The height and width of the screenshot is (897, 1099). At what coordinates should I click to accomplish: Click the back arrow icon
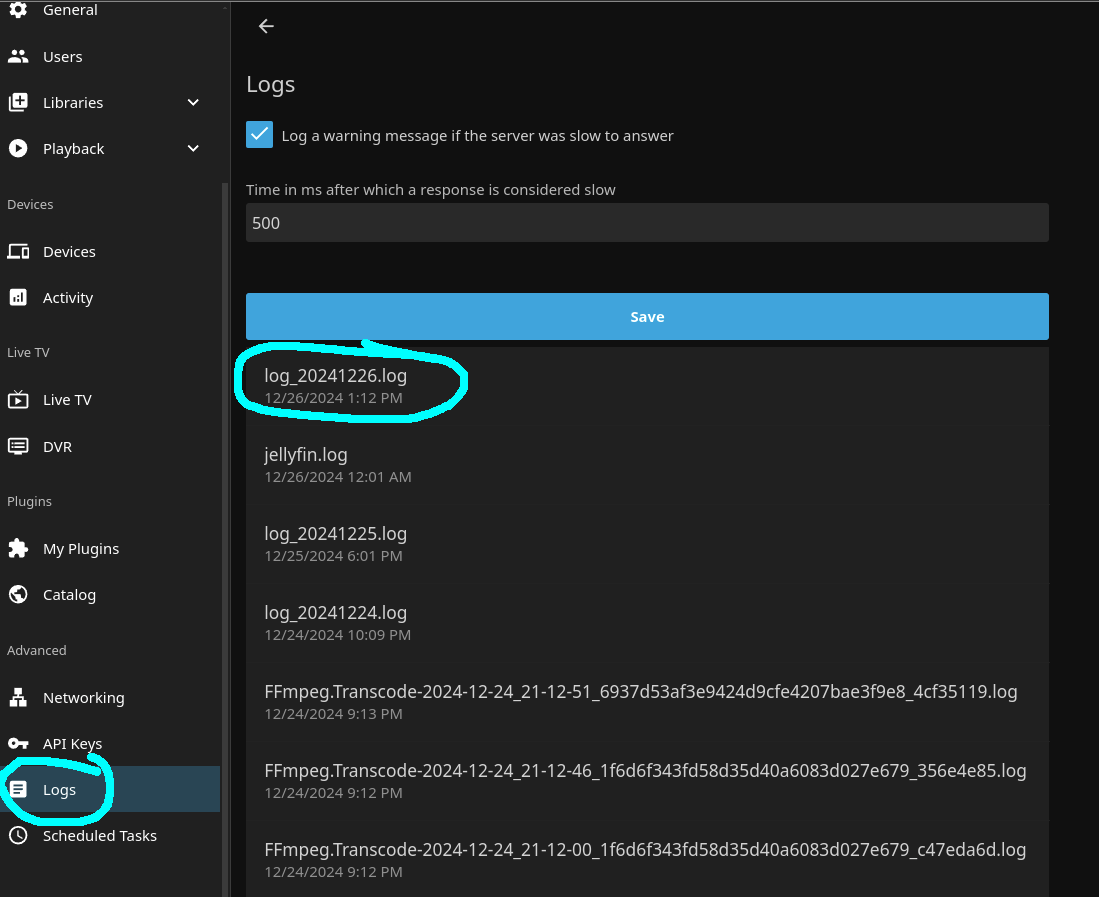266,27
